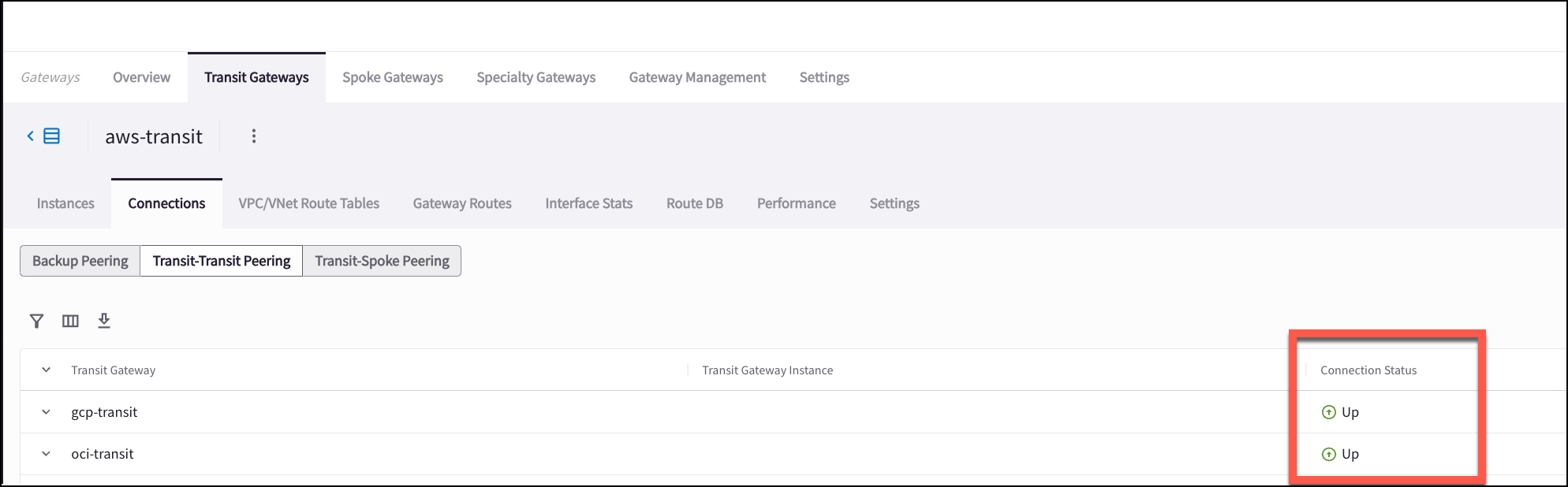Open the gateway list panel icon
This screenshot has width=1568, height=487.
tap(50, 136)
